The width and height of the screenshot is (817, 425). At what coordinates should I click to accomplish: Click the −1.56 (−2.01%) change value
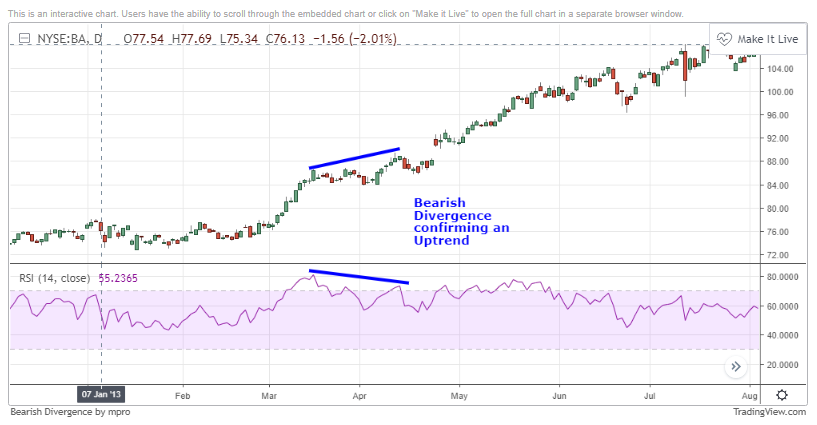355,39
